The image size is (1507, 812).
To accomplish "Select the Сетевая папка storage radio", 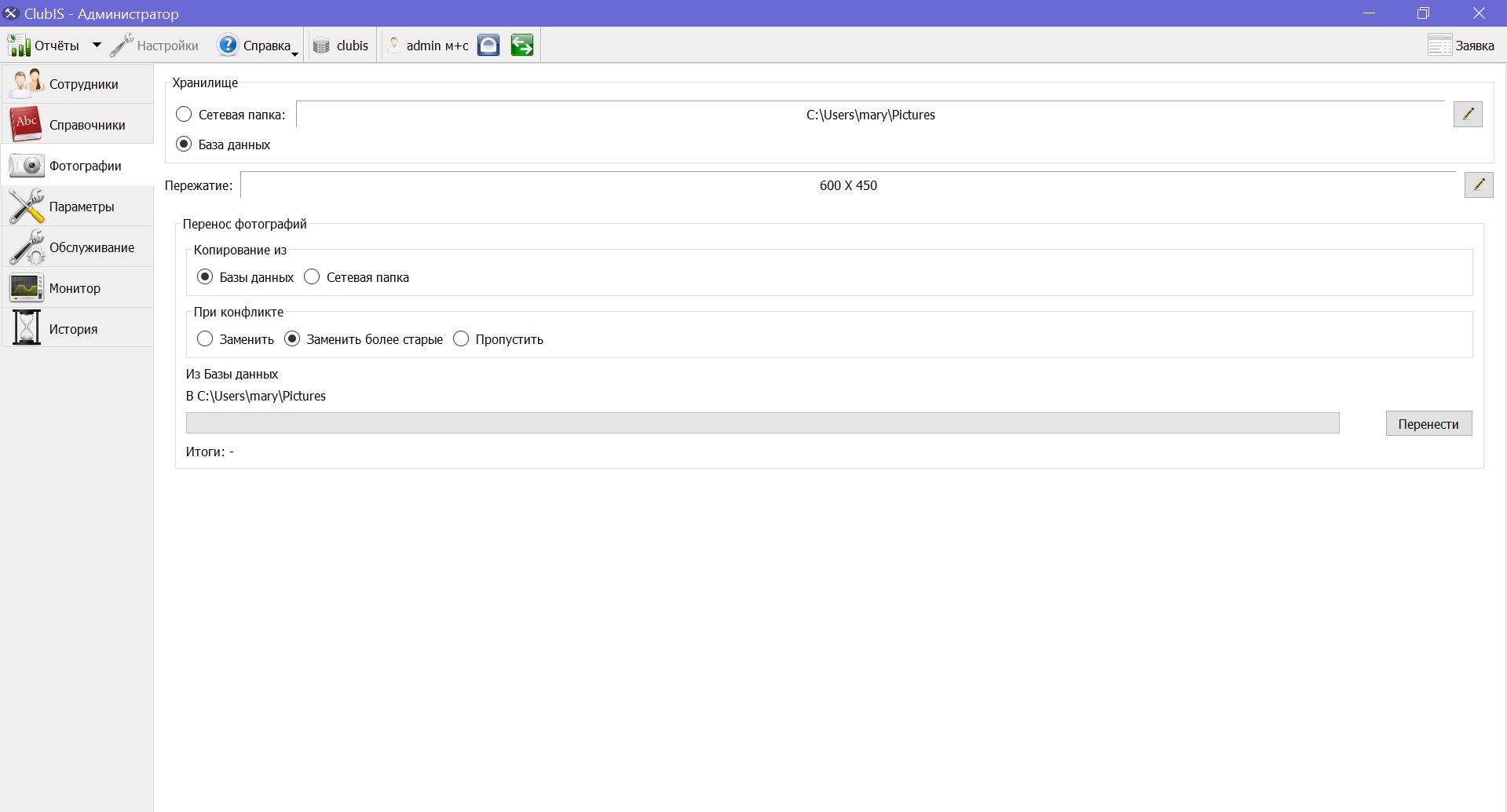I will 184,114.
